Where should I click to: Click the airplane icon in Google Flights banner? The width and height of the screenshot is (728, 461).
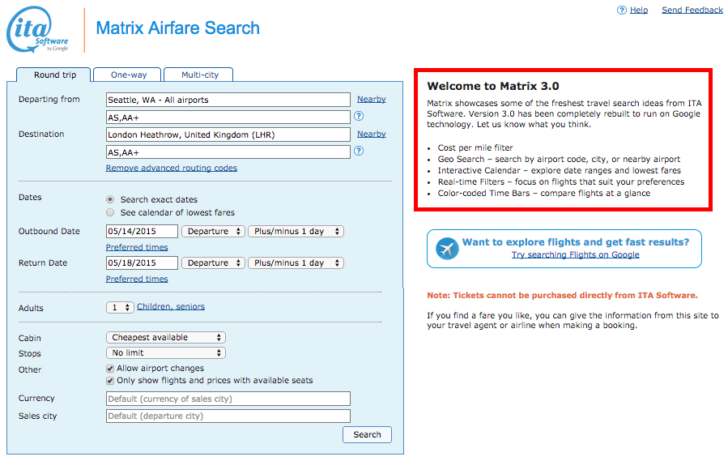(447, 249)
